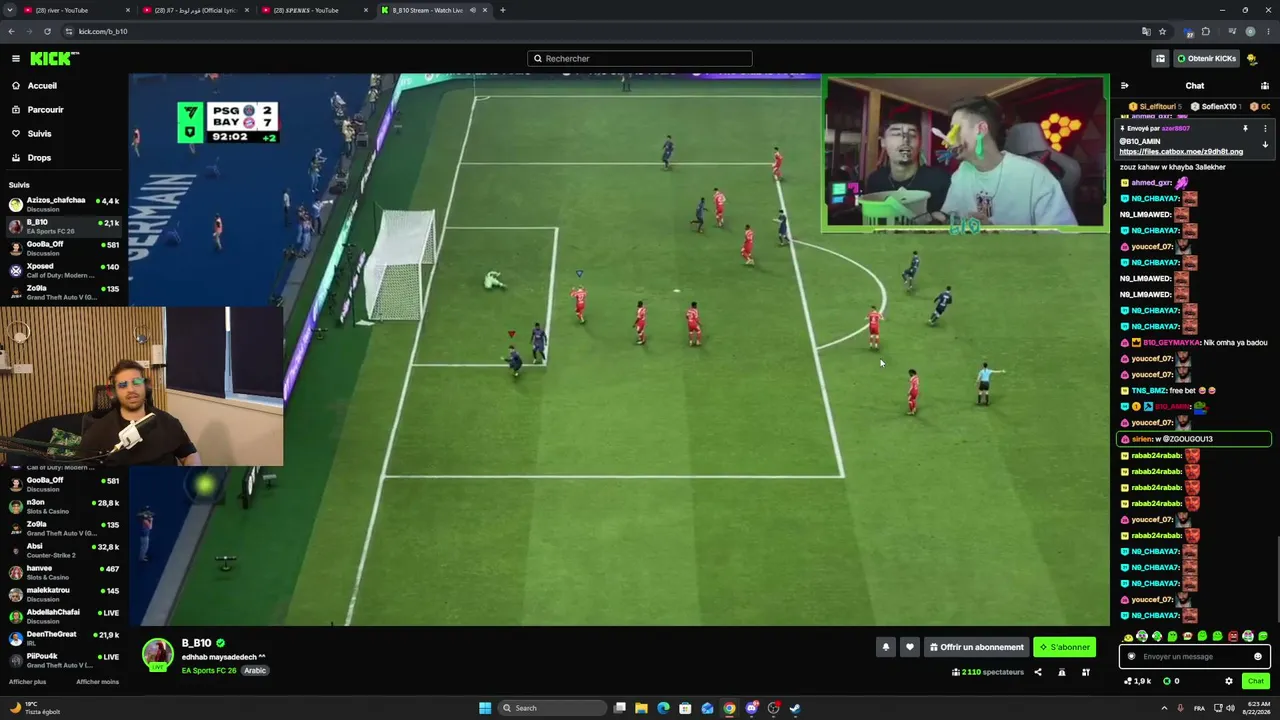1280x720 pixels.
Task: Toggle theater mode icon below the video
Action: tap(1086, 672)
